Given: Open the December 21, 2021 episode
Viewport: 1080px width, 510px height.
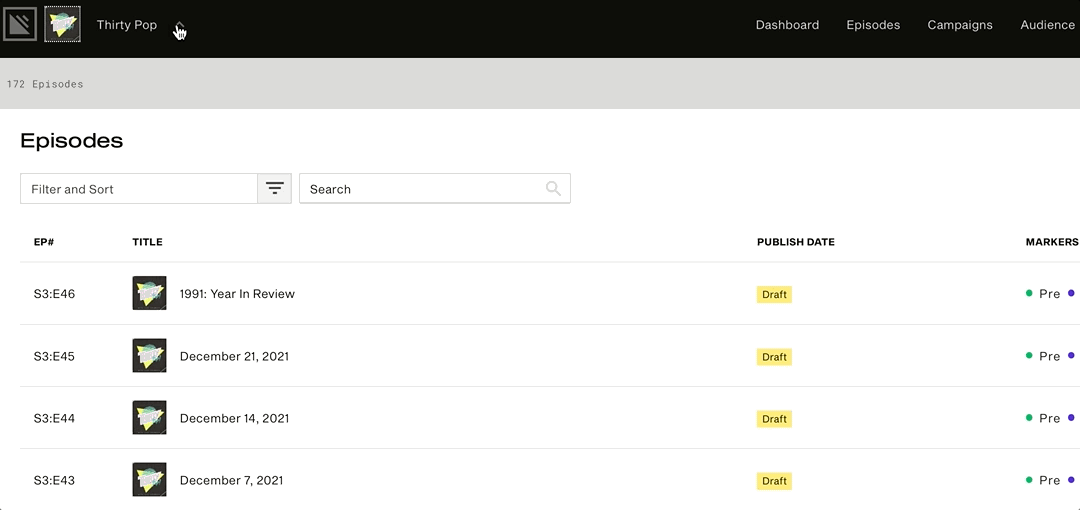Looking at the screenshot, I should coord(234,356).
